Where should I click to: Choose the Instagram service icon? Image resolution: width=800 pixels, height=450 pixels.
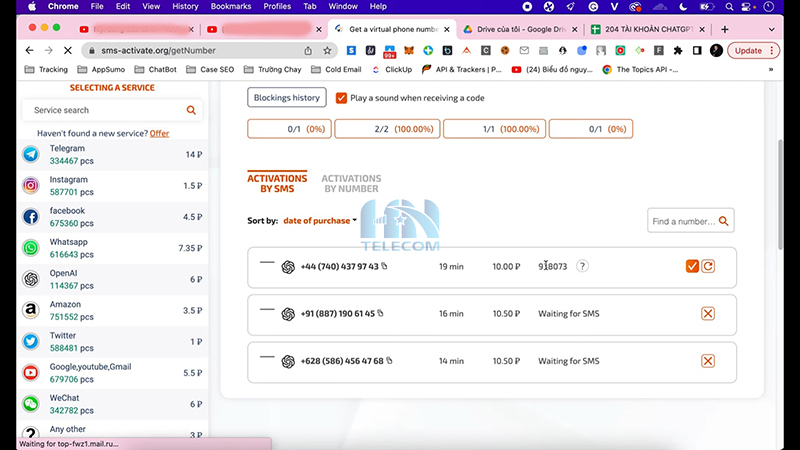31,185
